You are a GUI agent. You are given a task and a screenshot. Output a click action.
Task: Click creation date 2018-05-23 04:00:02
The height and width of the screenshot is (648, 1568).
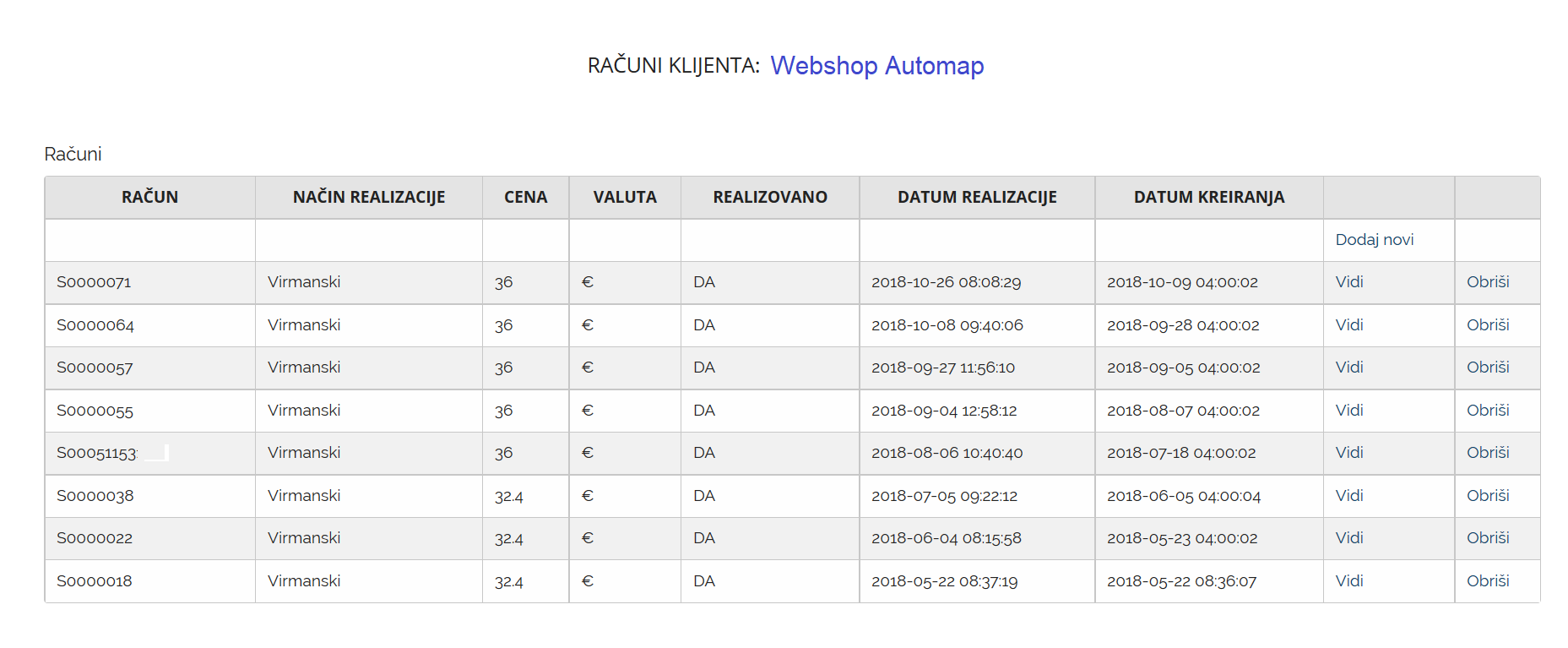point(1182,538)
